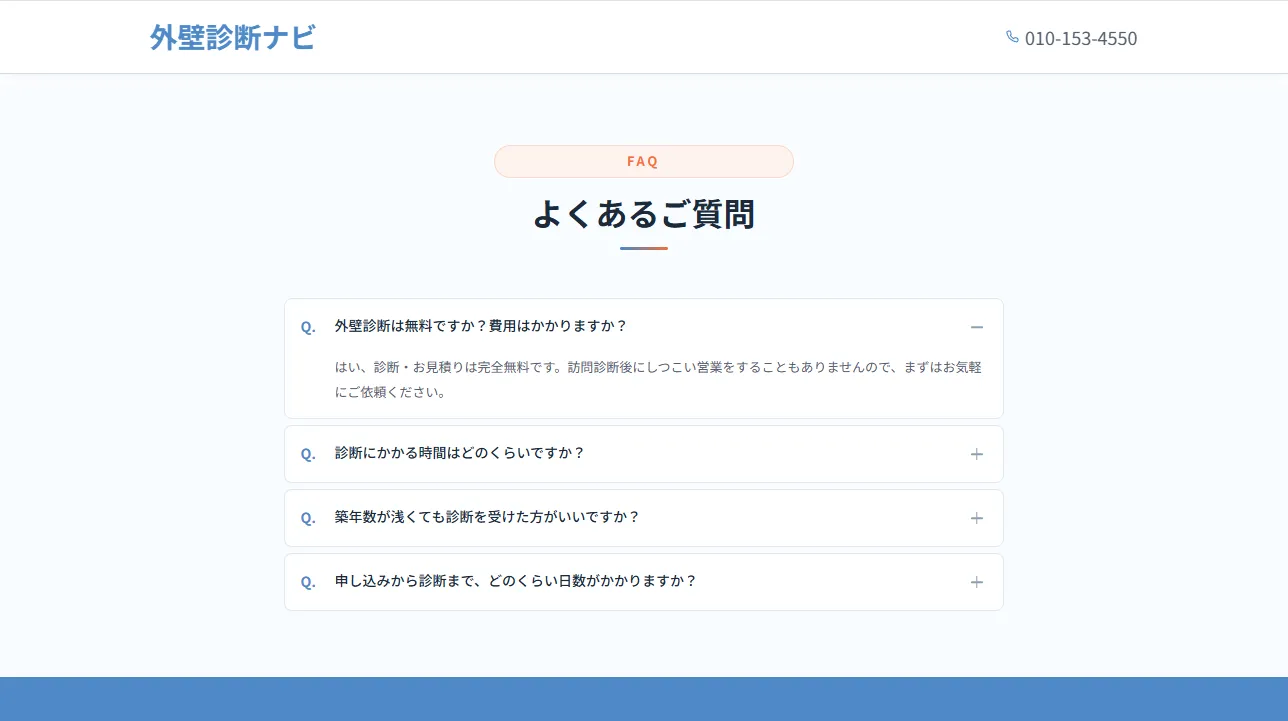Click the Q. mark beside 診断にかかる時間
The width and height of the screenshot is (1288, 721).
pyautogui.click(x=308, y=454)
